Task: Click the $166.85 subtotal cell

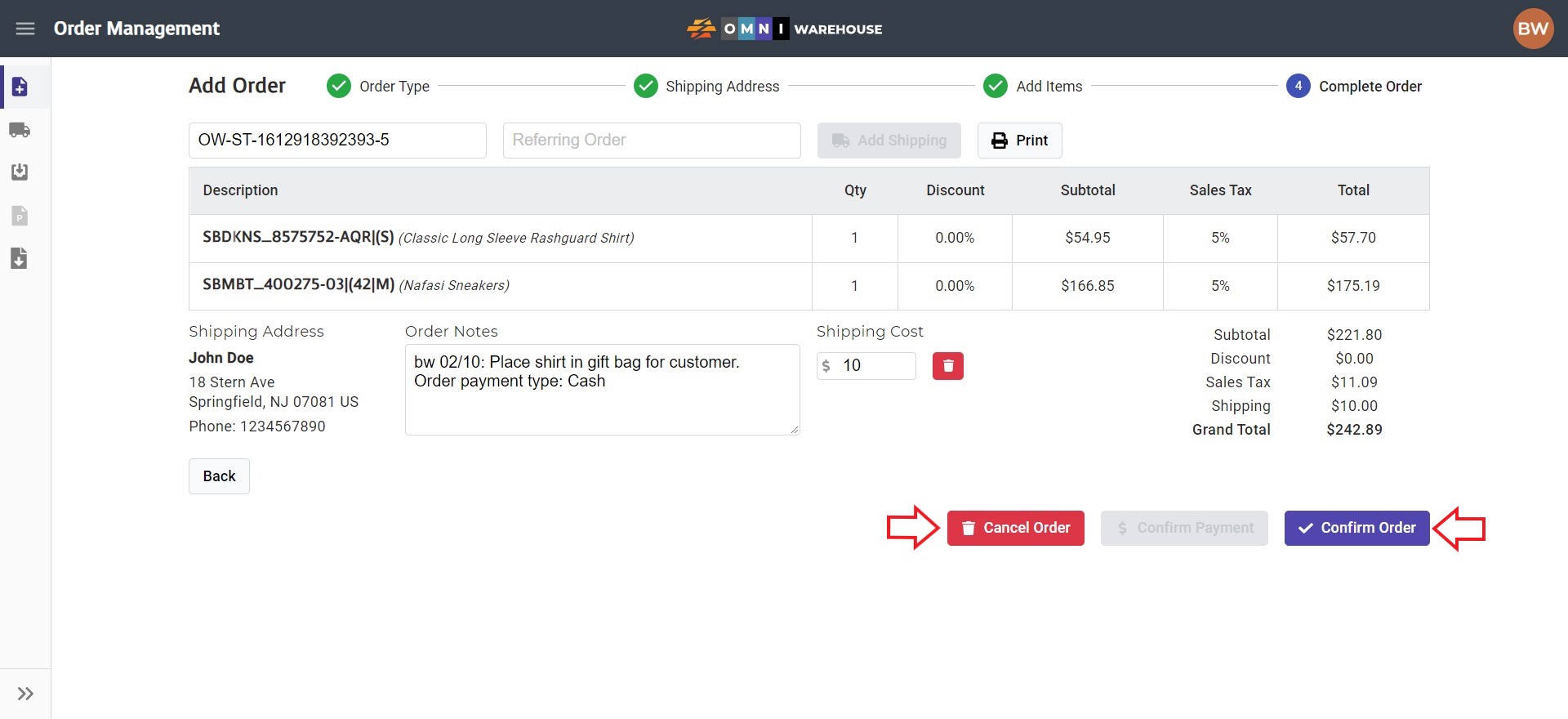Action: pos(1088,286)
